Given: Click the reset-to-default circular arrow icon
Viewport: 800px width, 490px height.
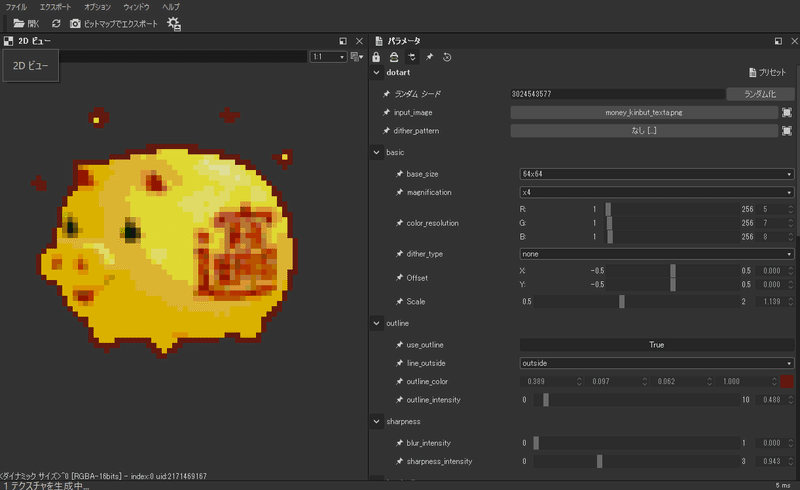Looking at the screenshot, I should [x=447, y=57].
